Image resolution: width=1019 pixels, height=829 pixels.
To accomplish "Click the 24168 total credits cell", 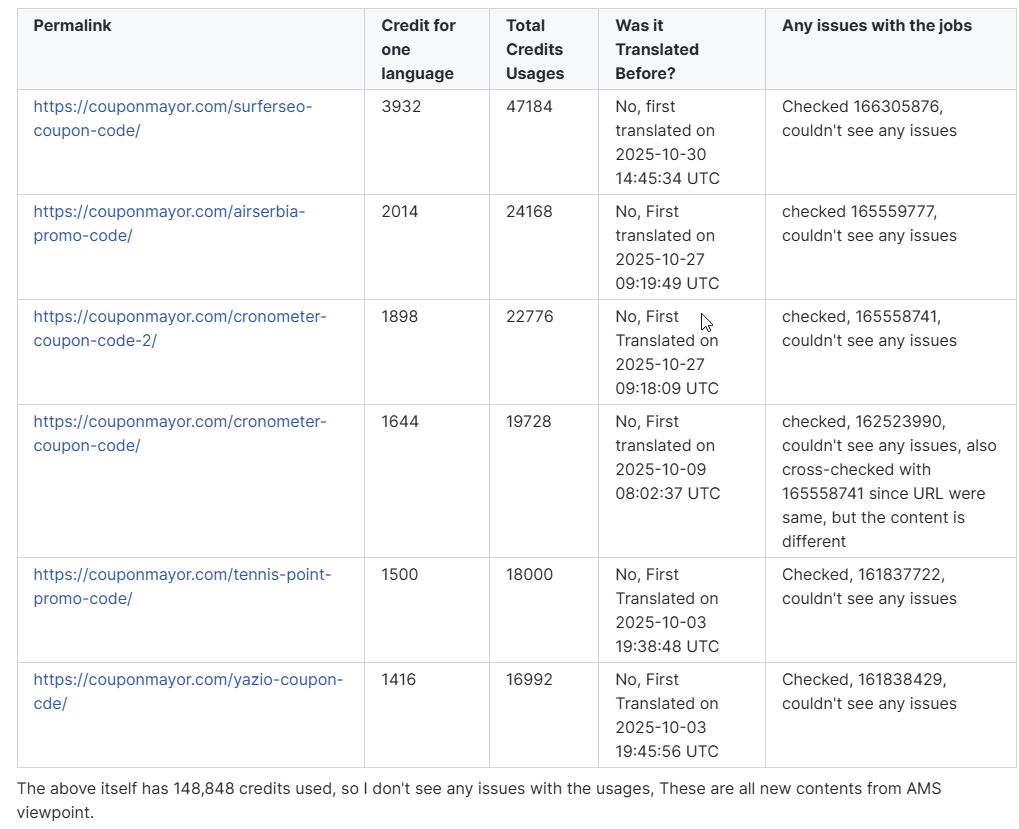I will pyautogui.click(x=529, y=211).
